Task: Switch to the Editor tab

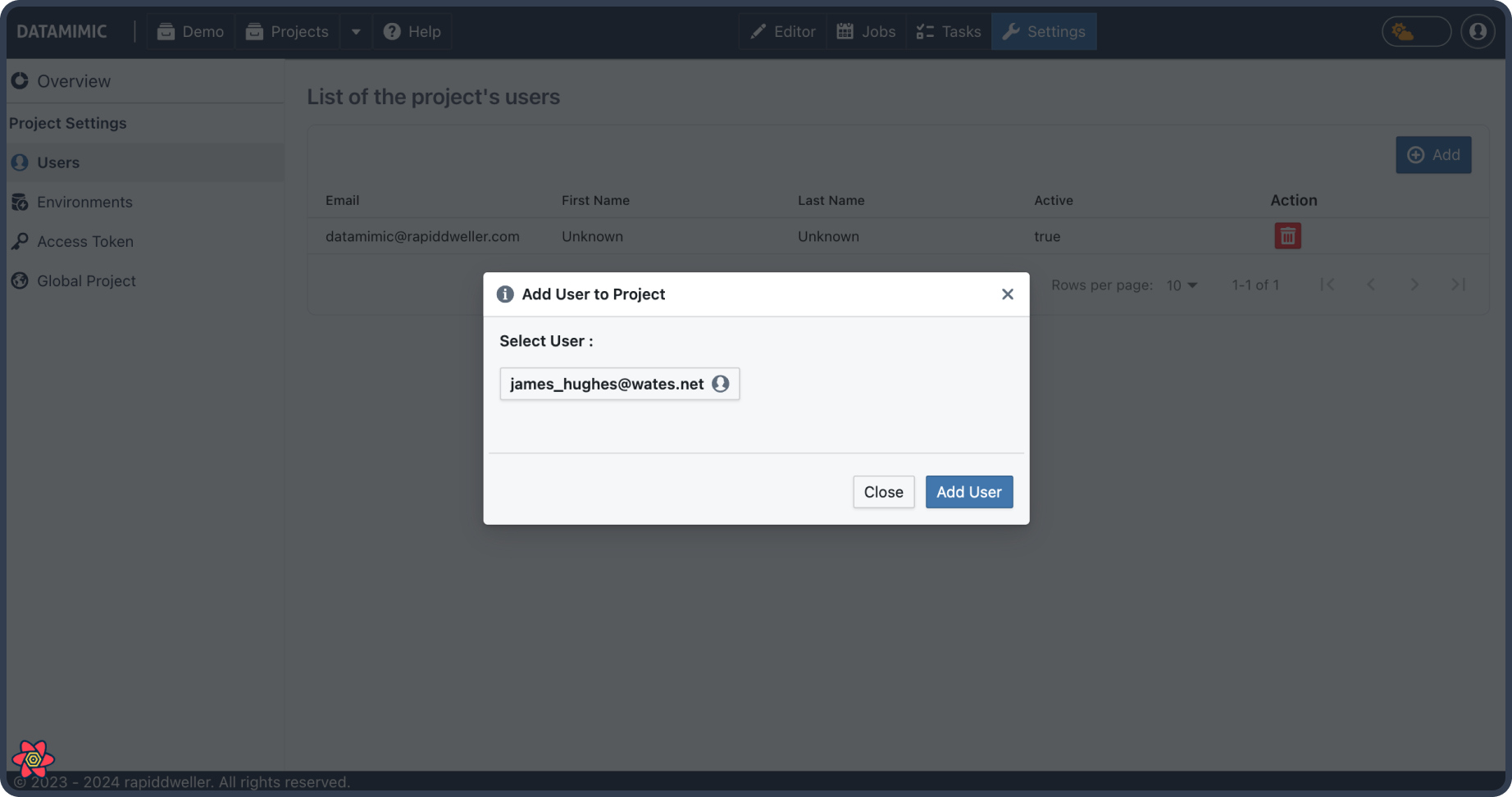Action: [783, 32]
